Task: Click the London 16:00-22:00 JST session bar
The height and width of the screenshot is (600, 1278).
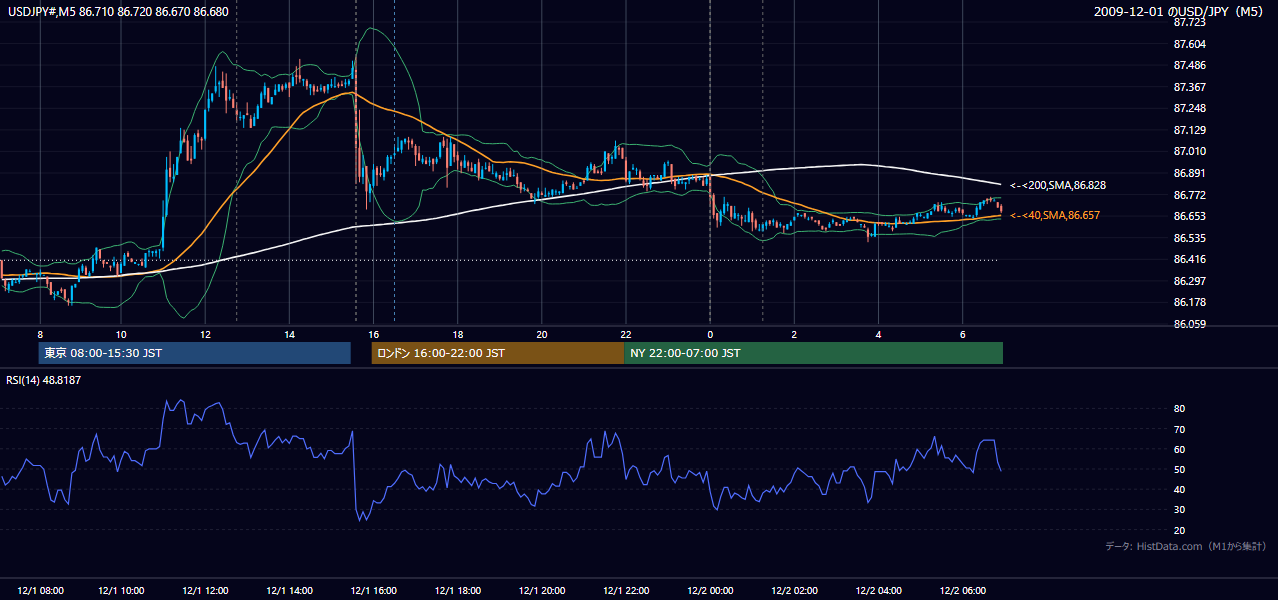Action: pos(497,353)
